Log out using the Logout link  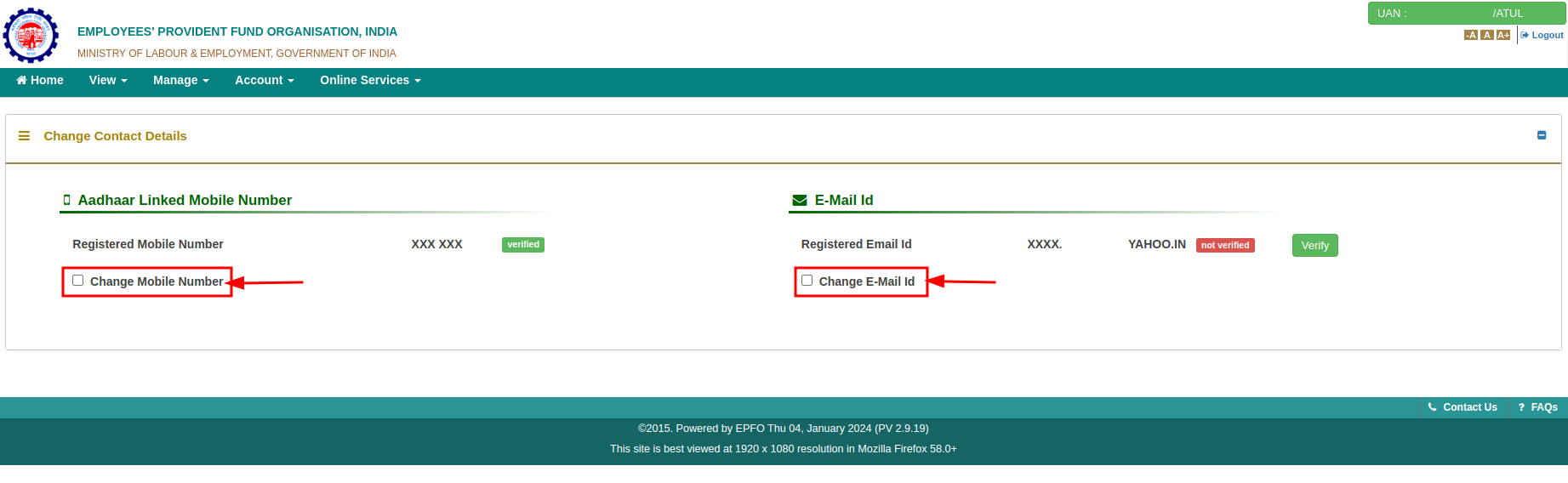[1542, 35]
